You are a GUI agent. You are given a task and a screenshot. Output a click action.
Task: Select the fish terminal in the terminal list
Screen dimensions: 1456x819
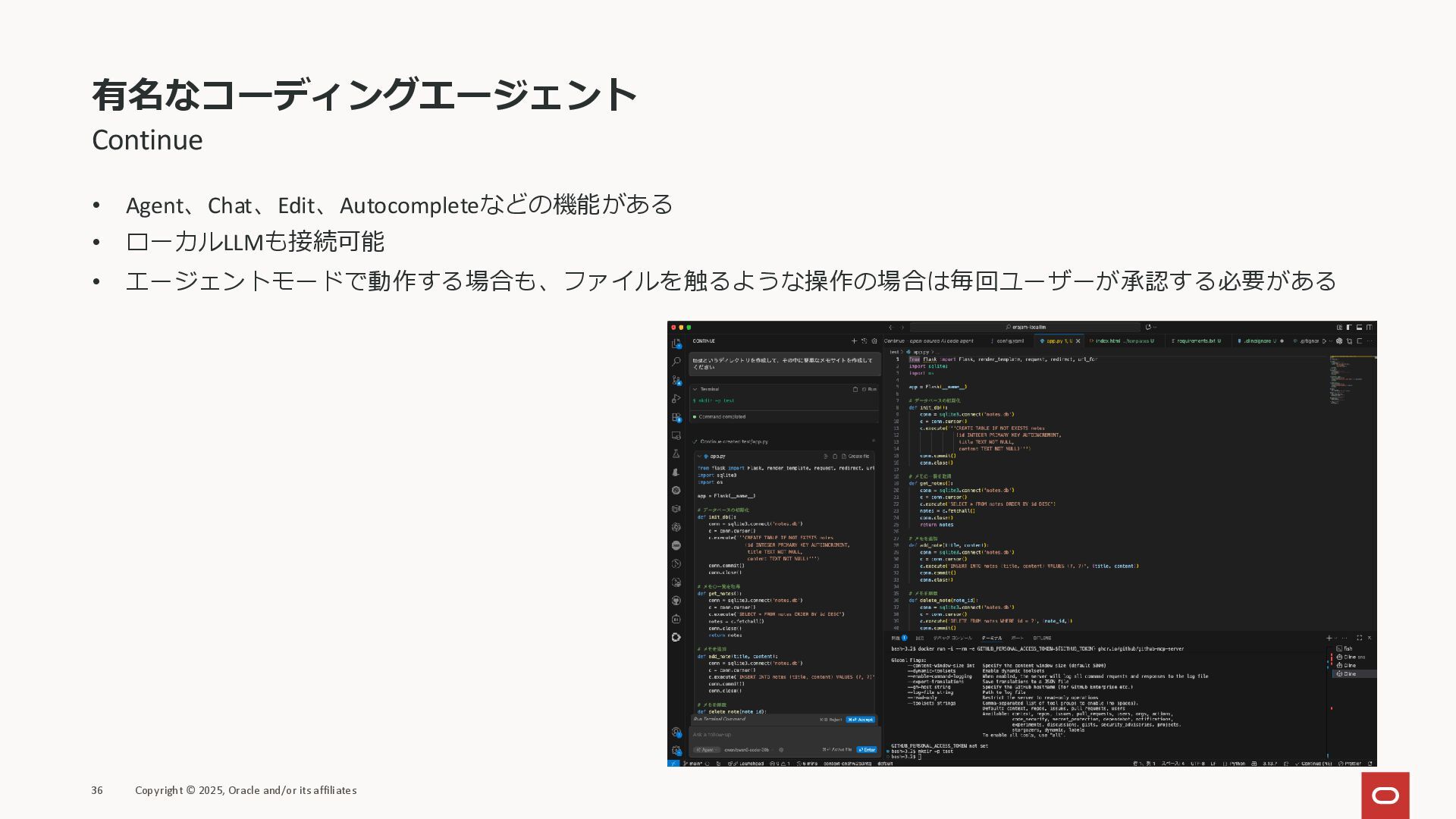(1348, 648)
